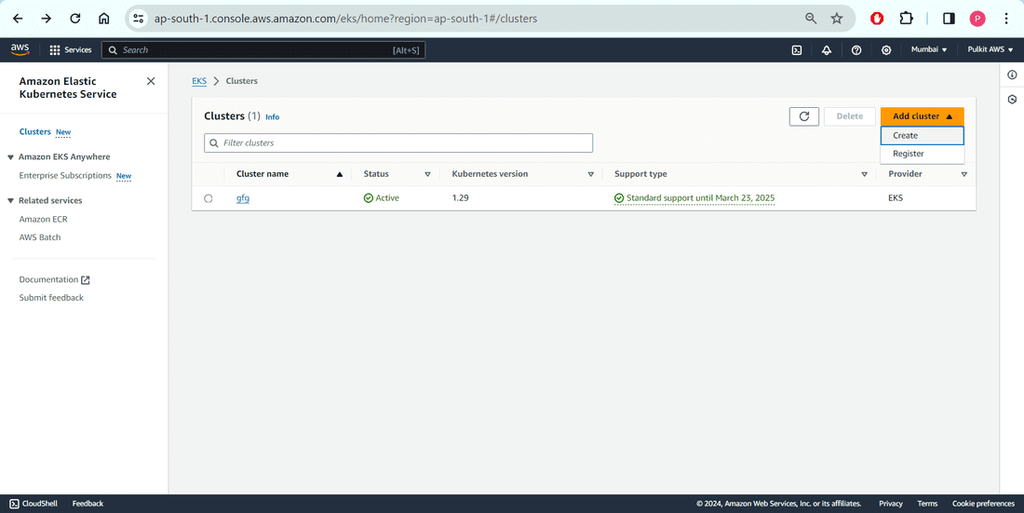
Task: Open Terms footer link
Action: [x=927, y=503]
